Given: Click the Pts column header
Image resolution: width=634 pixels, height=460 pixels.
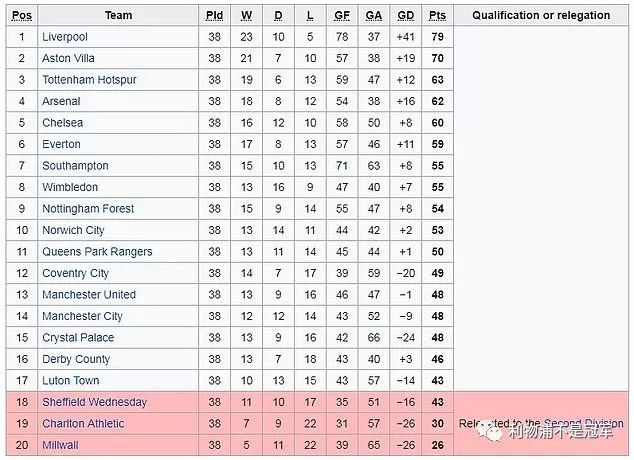Looking at the screenshot, I should (437, 15).
